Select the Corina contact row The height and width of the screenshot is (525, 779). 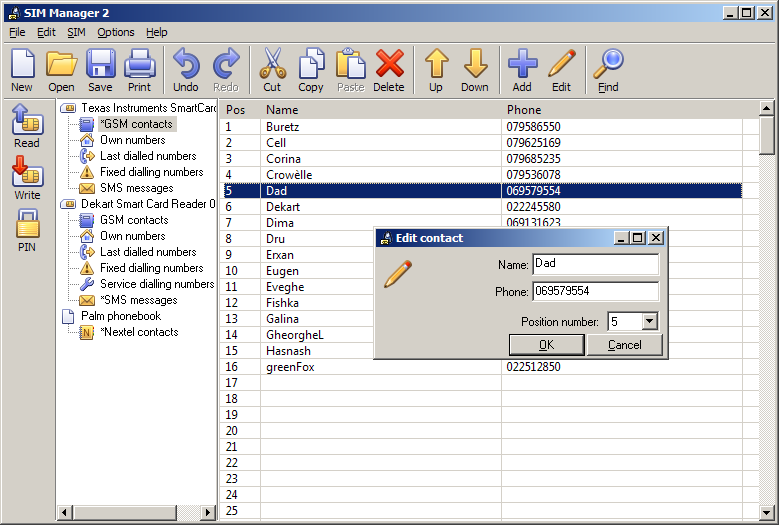pyautogui.click(x=482, y=159)
